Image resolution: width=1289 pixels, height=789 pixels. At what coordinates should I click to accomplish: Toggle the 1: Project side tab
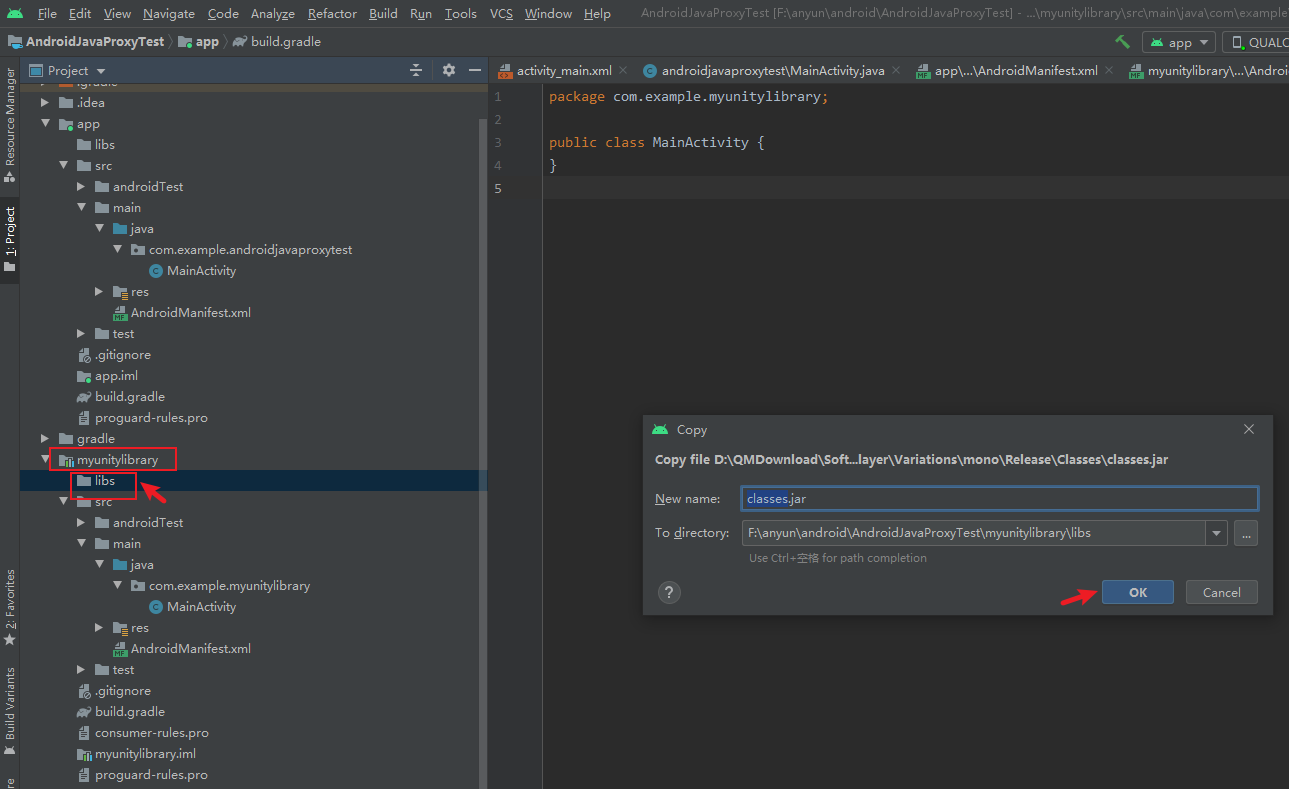click(x=9, y=239)
